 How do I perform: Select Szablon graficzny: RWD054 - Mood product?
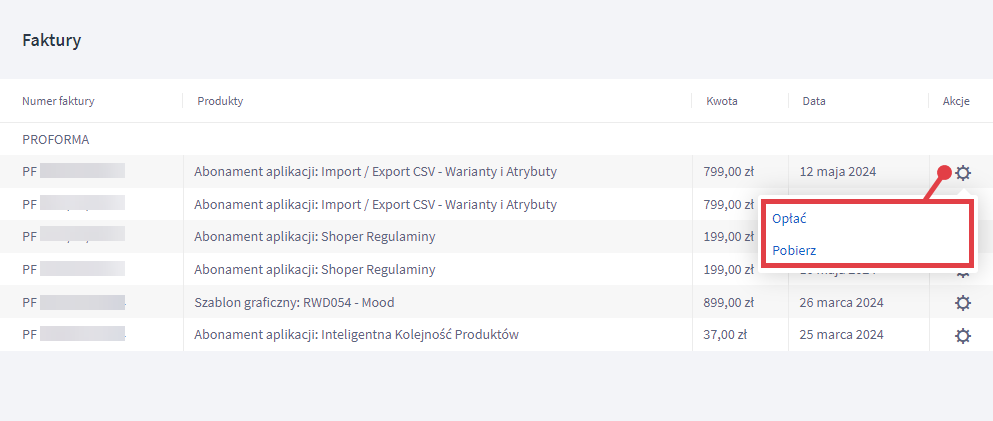point(294,303)
